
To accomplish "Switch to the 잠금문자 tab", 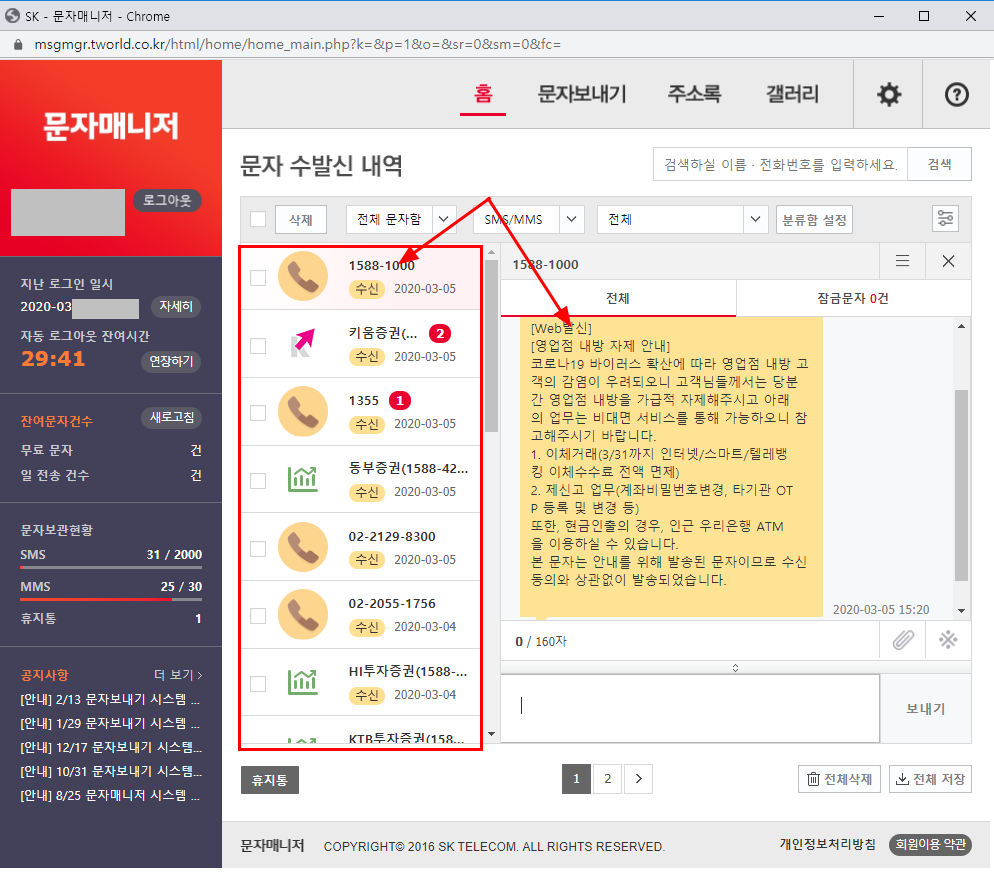I will click(853, 298).
